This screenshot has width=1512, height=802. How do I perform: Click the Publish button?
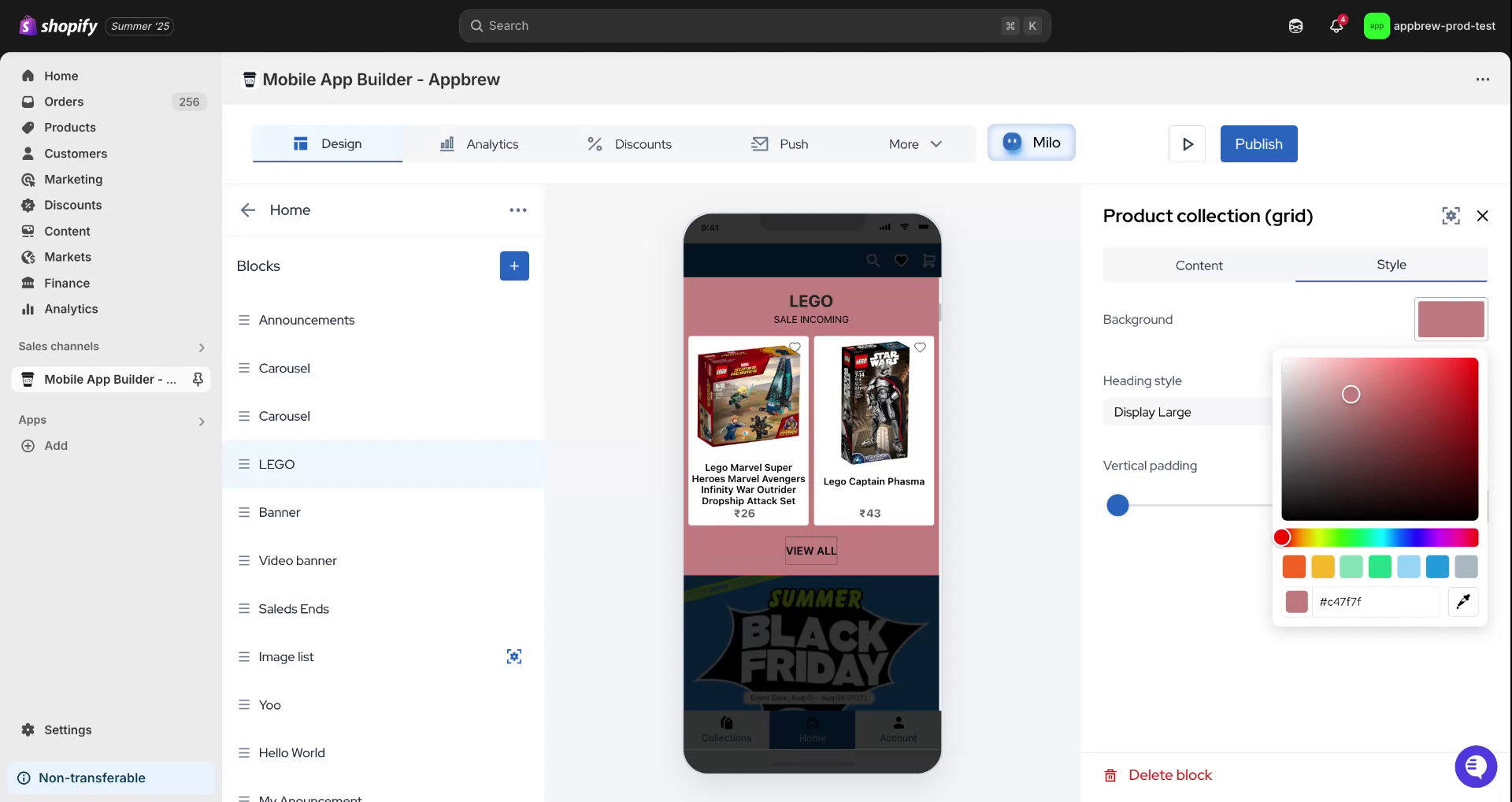[x=1258, y=144]
